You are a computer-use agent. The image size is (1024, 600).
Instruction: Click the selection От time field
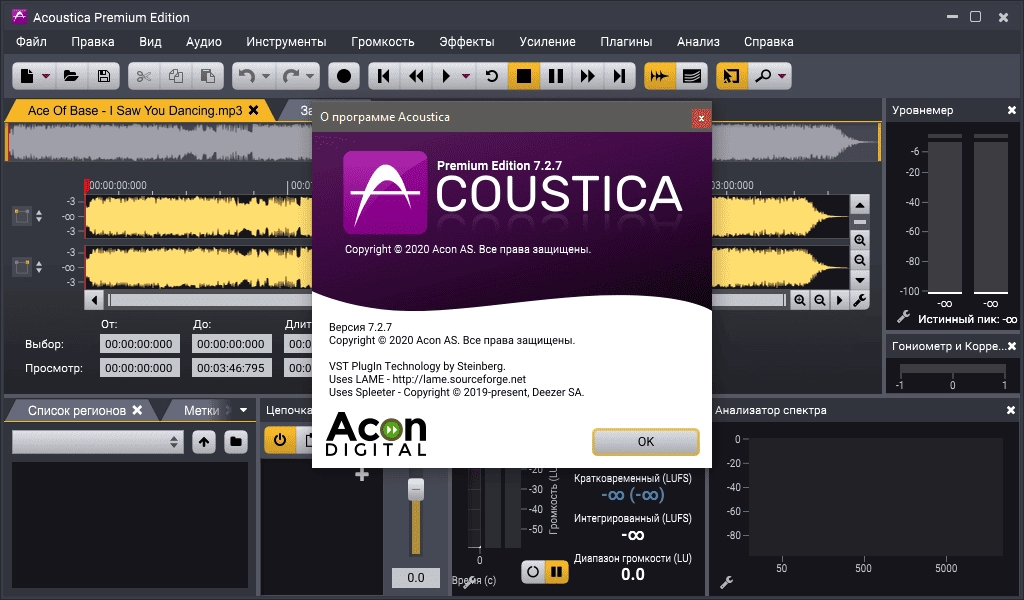(139, 344)
